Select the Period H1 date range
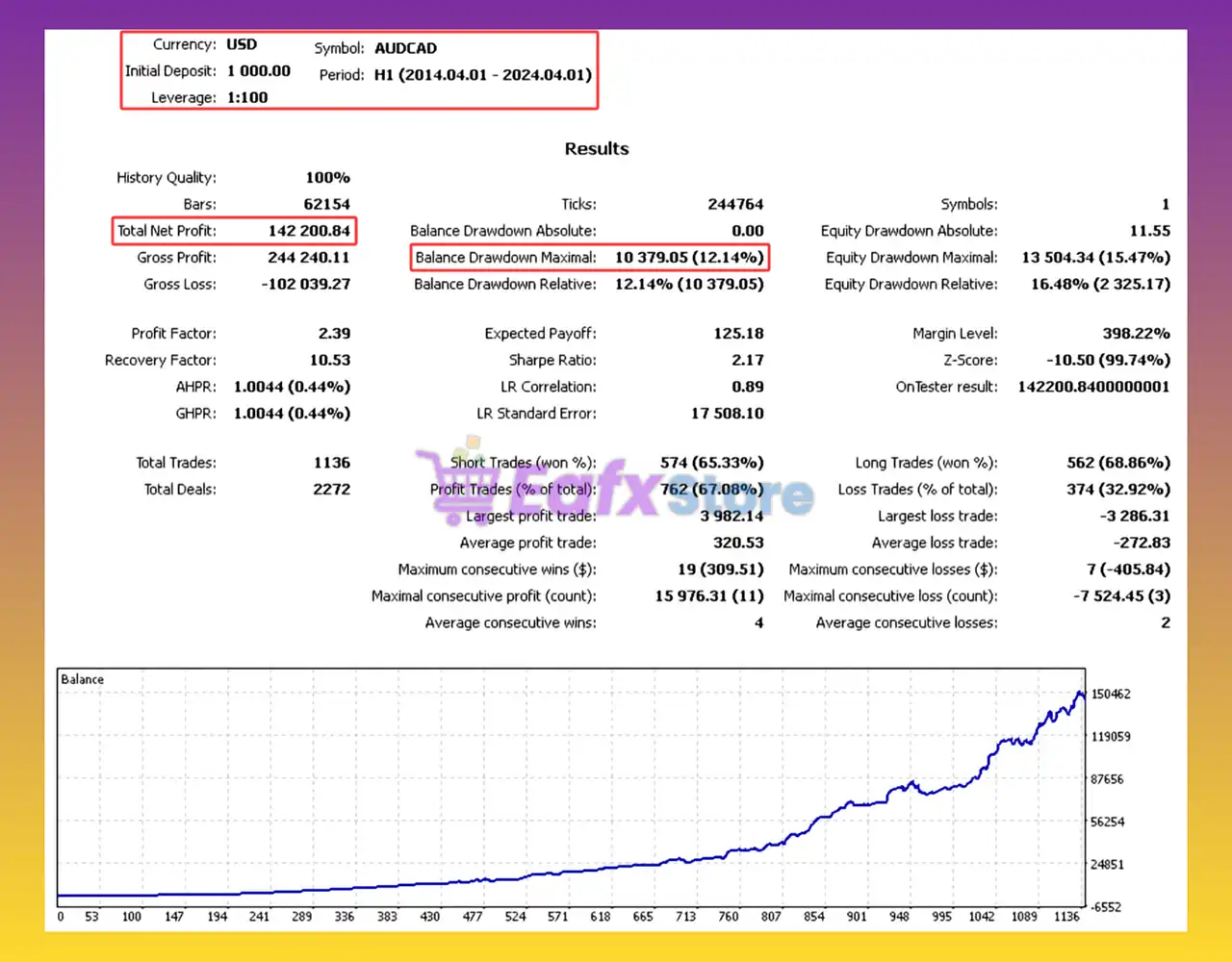This screenshot has width=1232, height=962. (482, 75)
